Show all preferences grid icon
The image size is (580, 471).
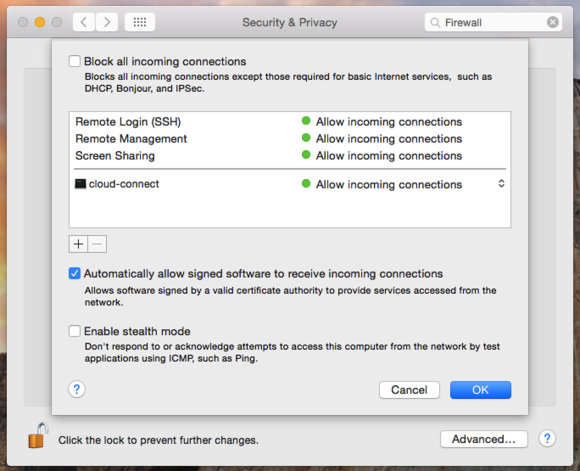coord(140,22)
